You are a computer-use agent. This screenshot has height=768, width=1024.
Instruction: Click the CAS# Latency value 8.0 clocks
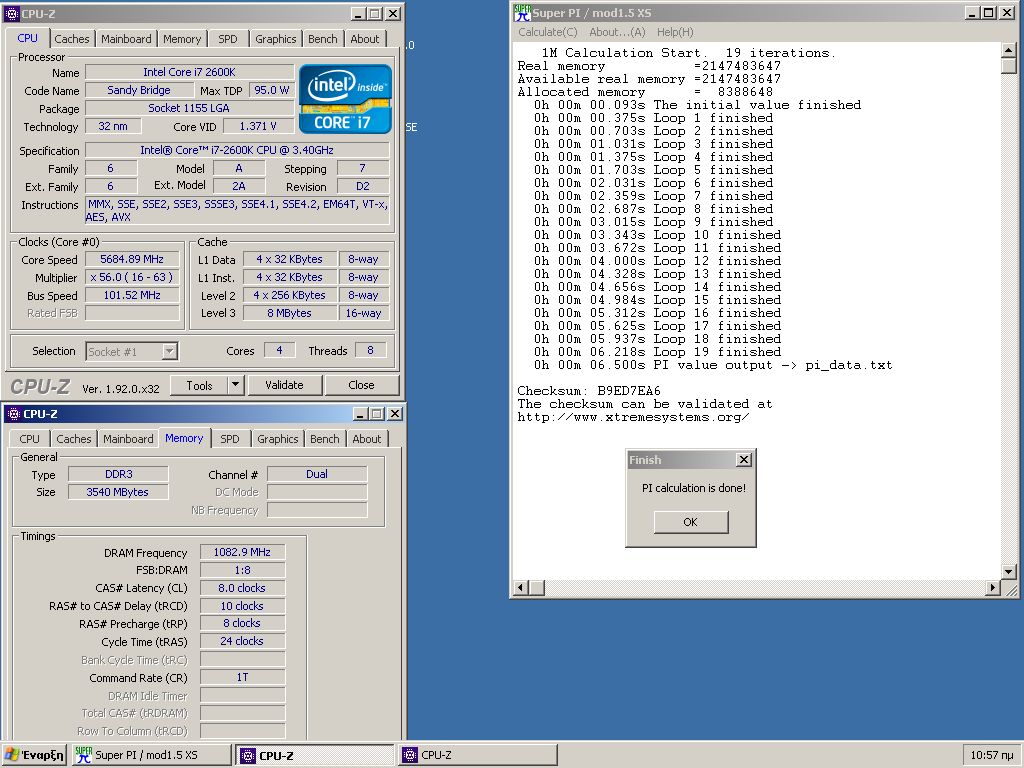[x=242, y=588]
